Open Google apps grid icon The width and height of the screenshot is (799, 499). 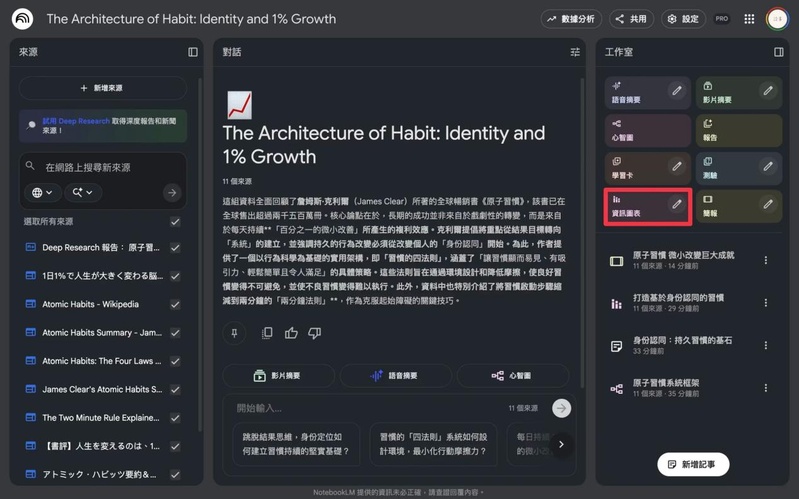click(x=749, y=19)
